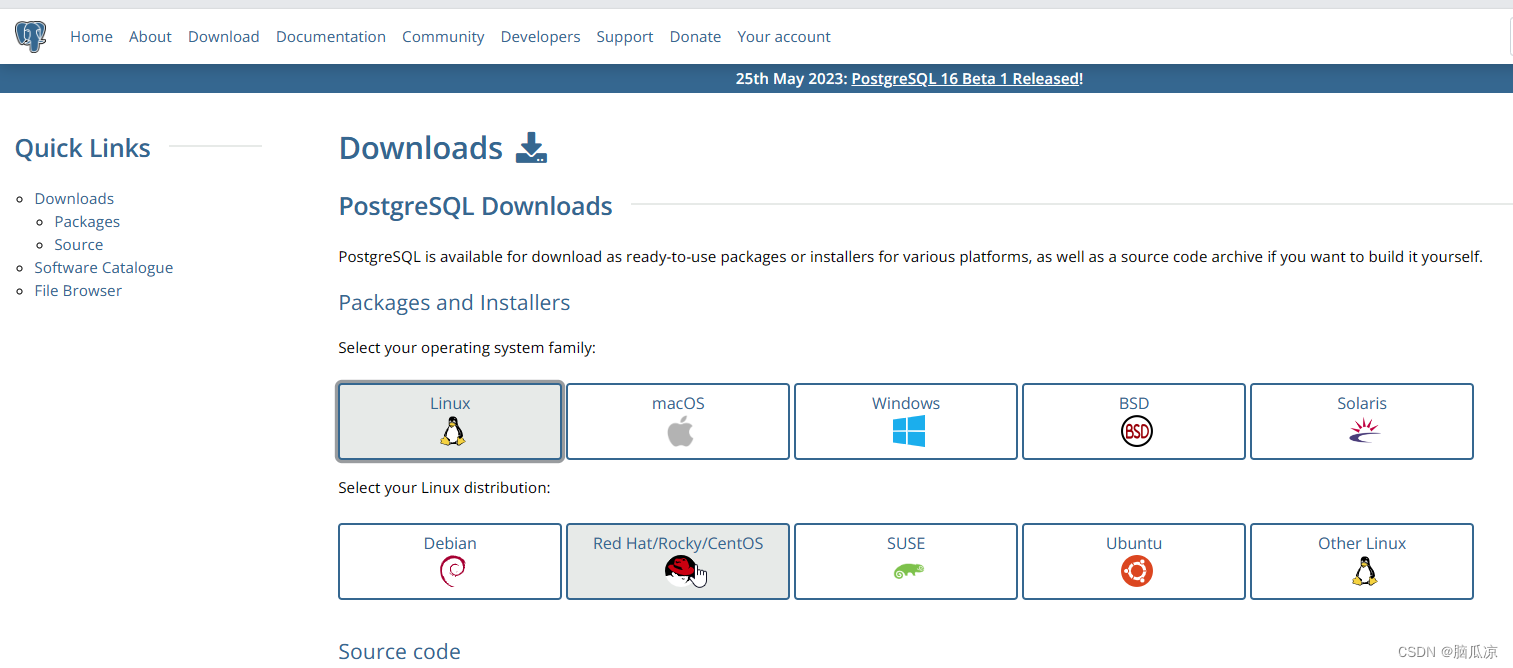Click the Linux penguin icon
1513x668 pixels.
coord(452,432)
